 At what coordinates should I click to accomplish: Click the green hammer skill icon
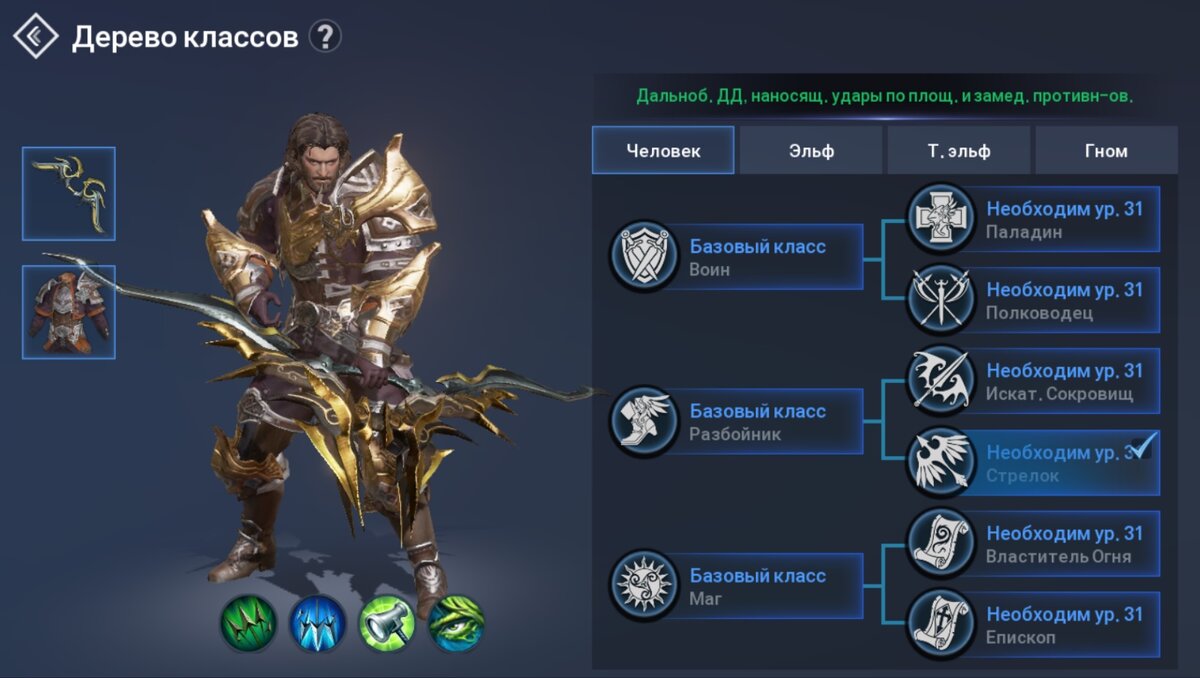387,624
